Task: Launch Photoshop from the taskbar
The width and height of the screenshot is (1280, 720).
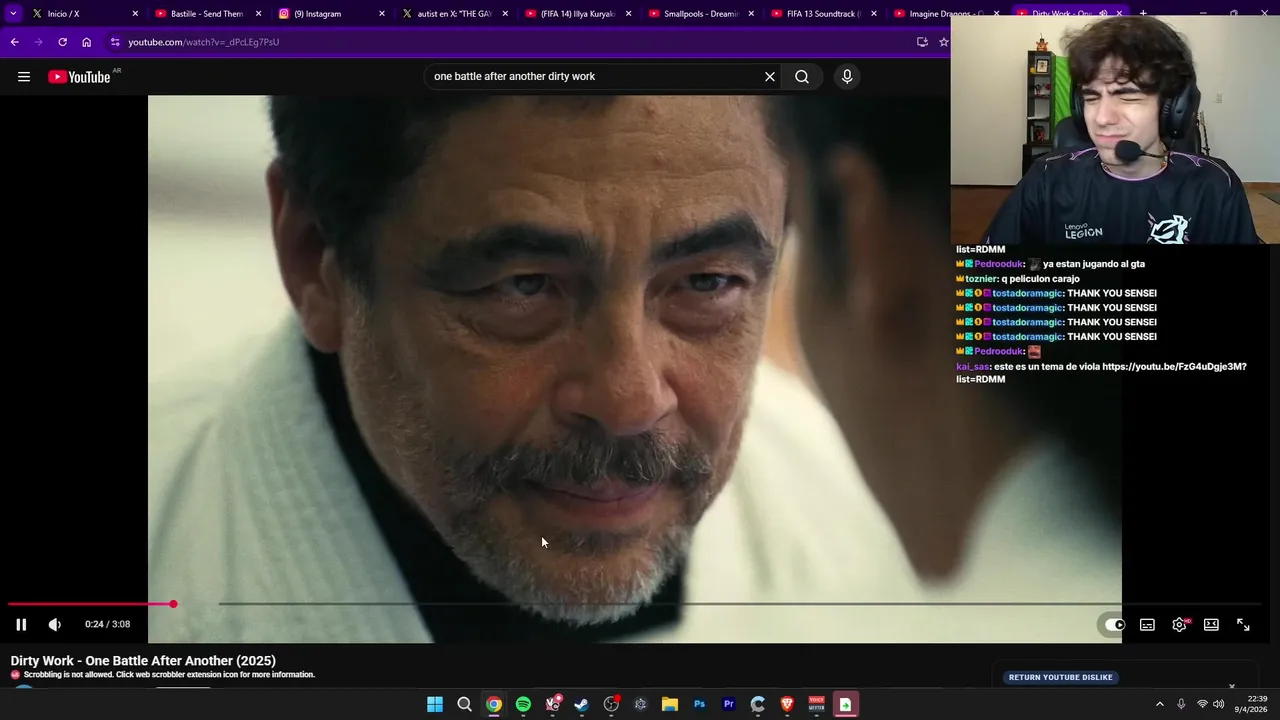Action: click(x=699, y=704)
